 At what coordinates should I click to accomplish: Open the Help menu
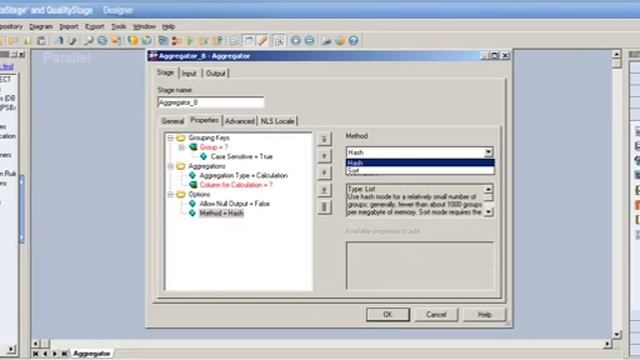(168, 27)
